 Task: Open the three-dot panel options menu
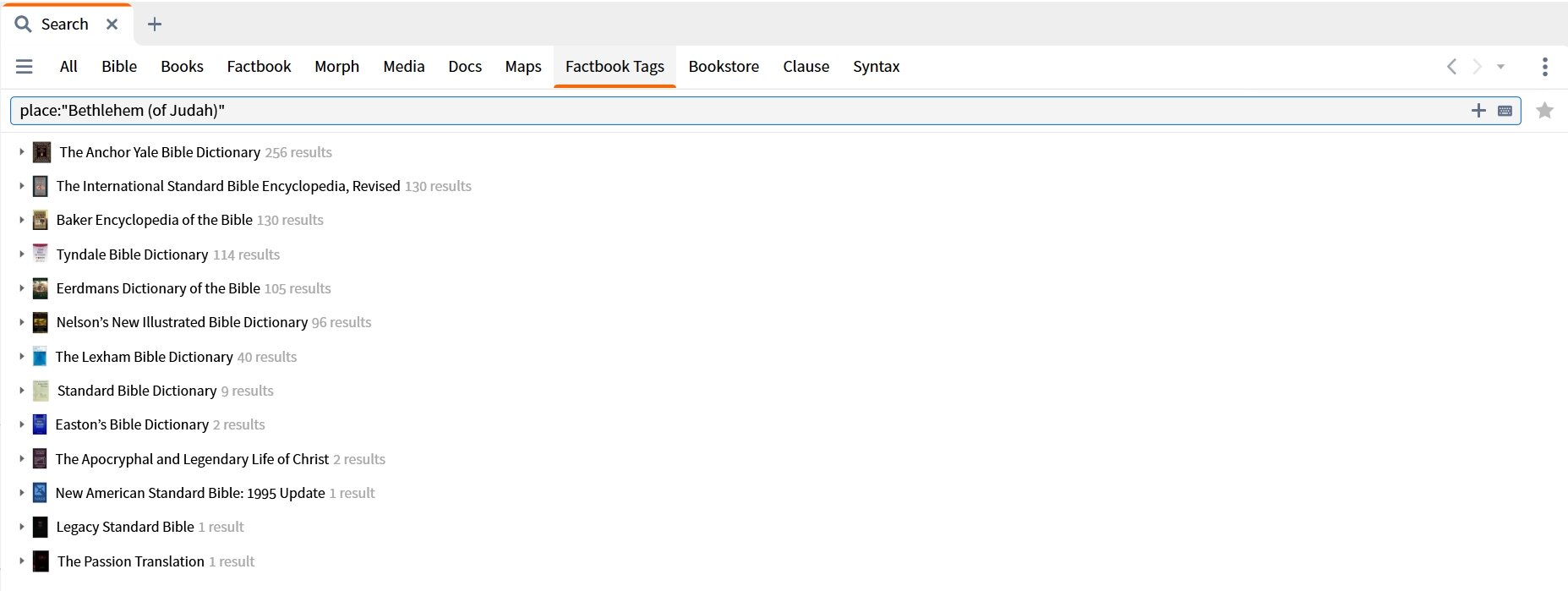[x=1544, y=66]
